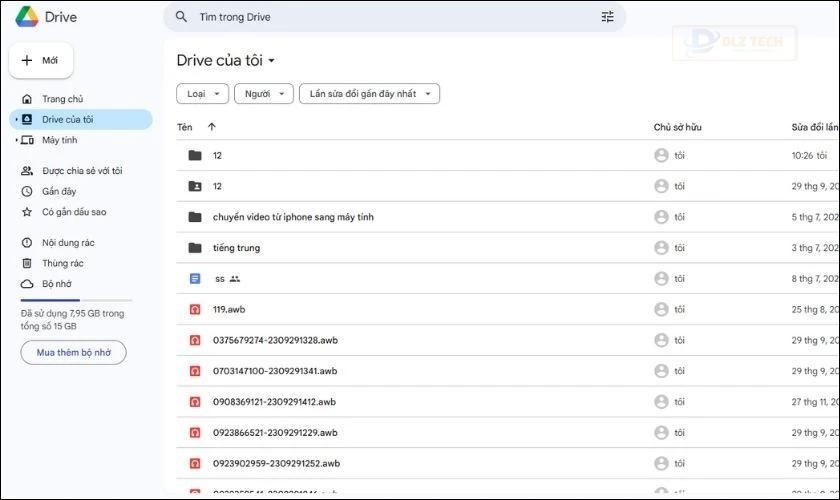Click the home icon beside Trang chủ
The height and width of the screenshot is (500, 840).
[x=27, y=99]
